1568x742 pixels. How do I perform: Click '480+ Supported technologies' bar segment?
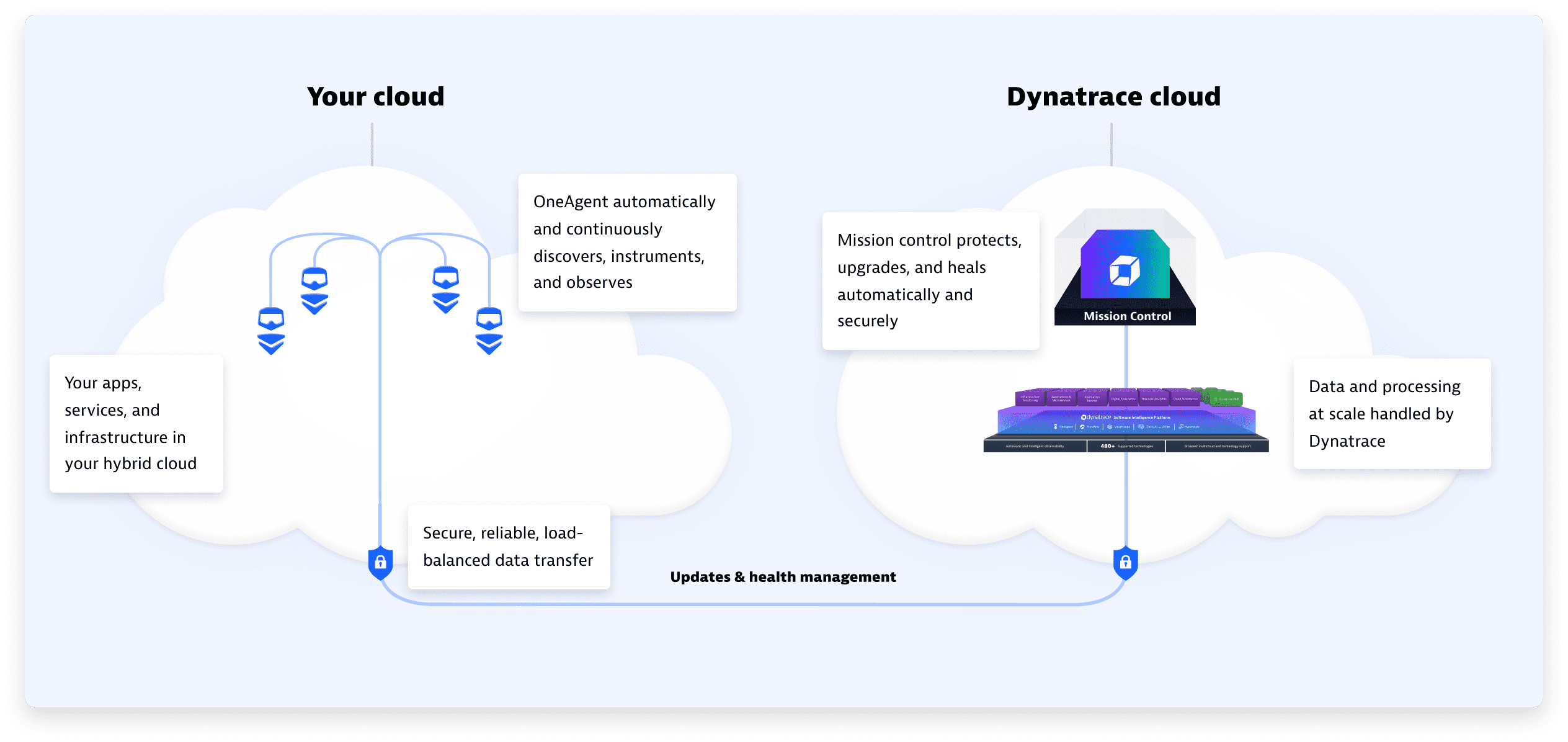coord(1126,446)
